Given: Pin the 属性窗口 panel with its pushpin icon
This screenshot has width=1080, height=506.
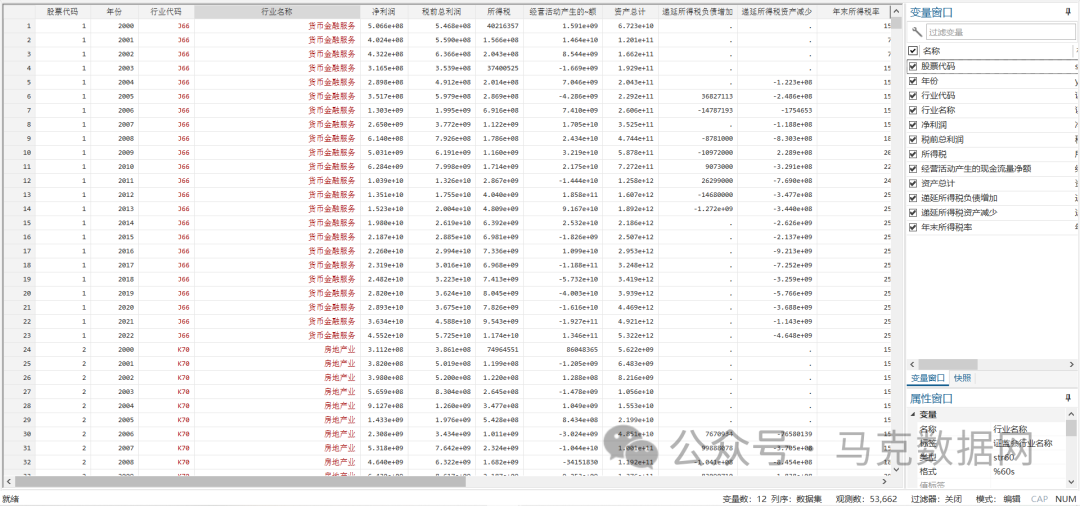Looking at the screenshot, I should (1068, 398).
